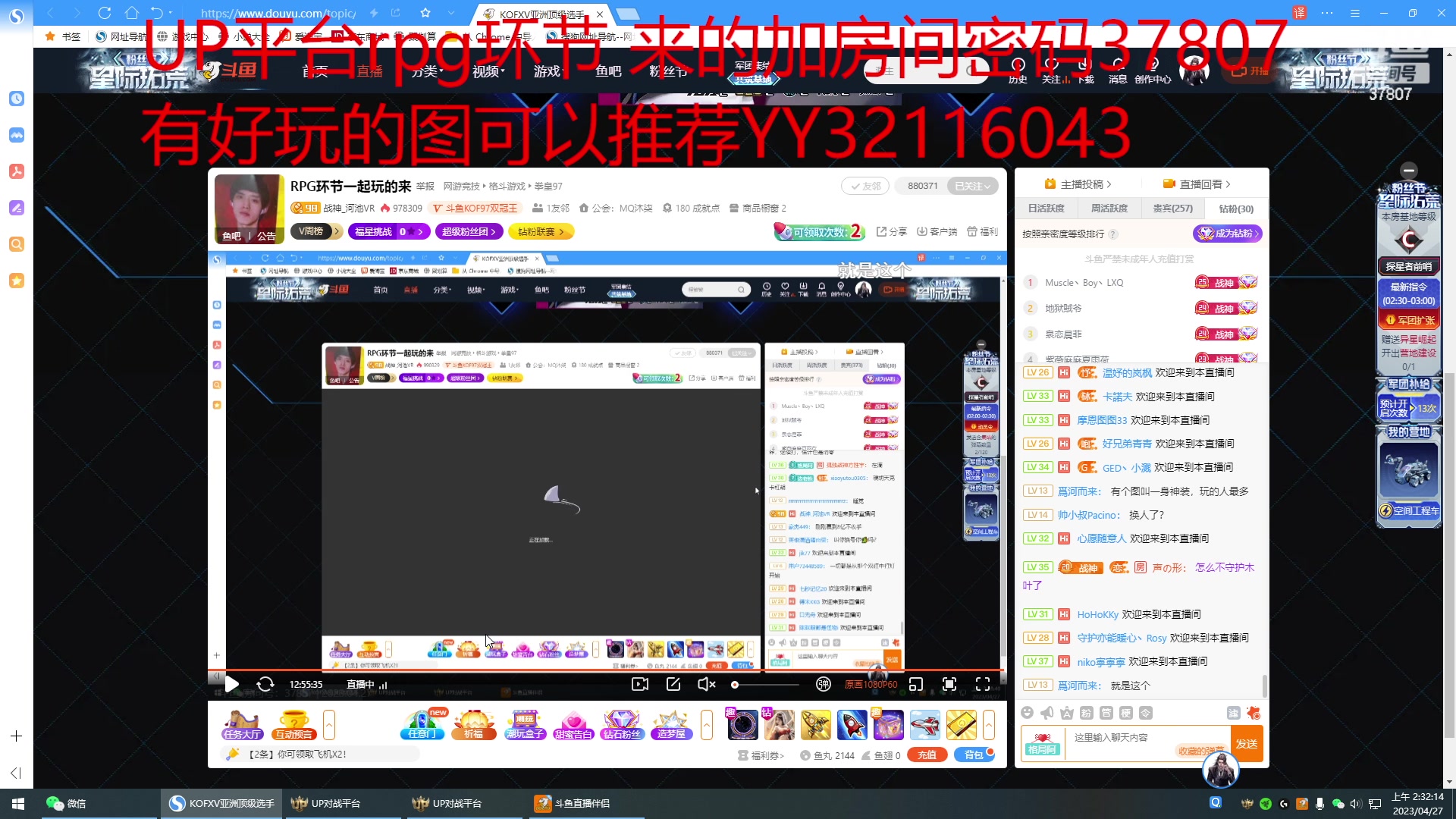This screenshot has height=819, width=1456.
Task: Send the blue rocket gift
Action: 852,725
